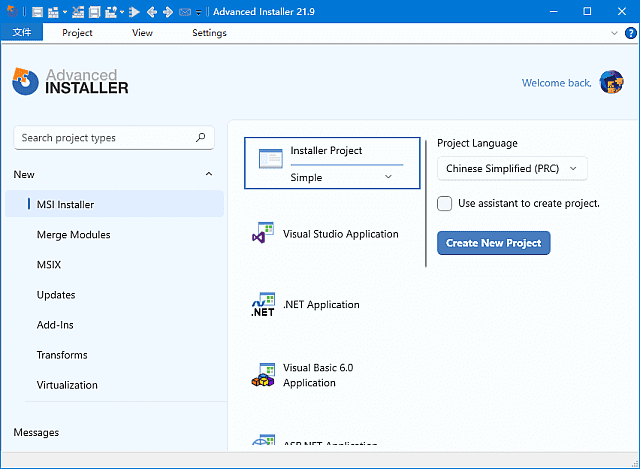Collapse the ribbon using the chevron
Screen dimensions: 640x469
(x=614, y=33)
